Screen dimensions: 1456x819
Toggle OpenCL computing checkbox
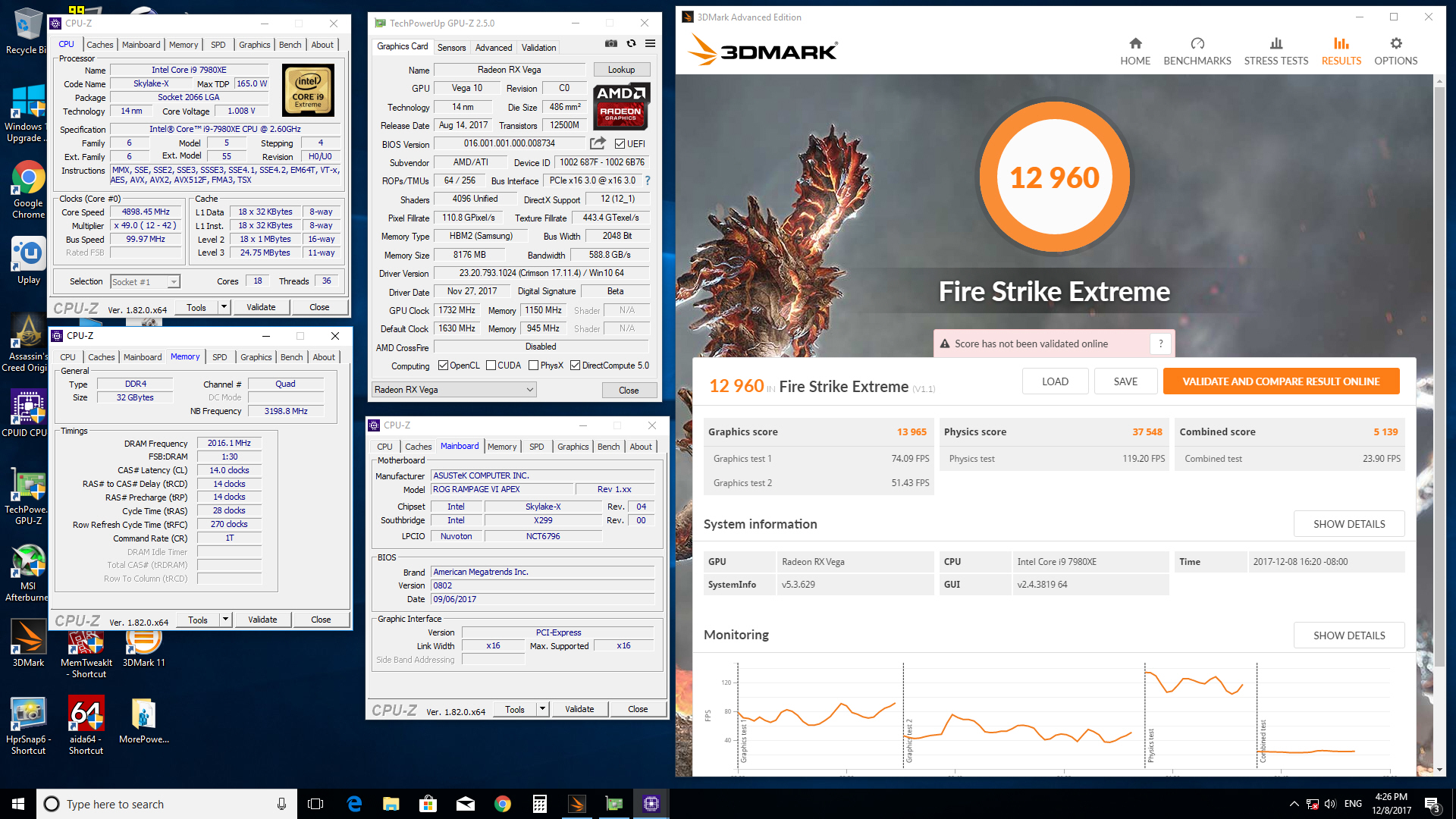tap(444, 366)
